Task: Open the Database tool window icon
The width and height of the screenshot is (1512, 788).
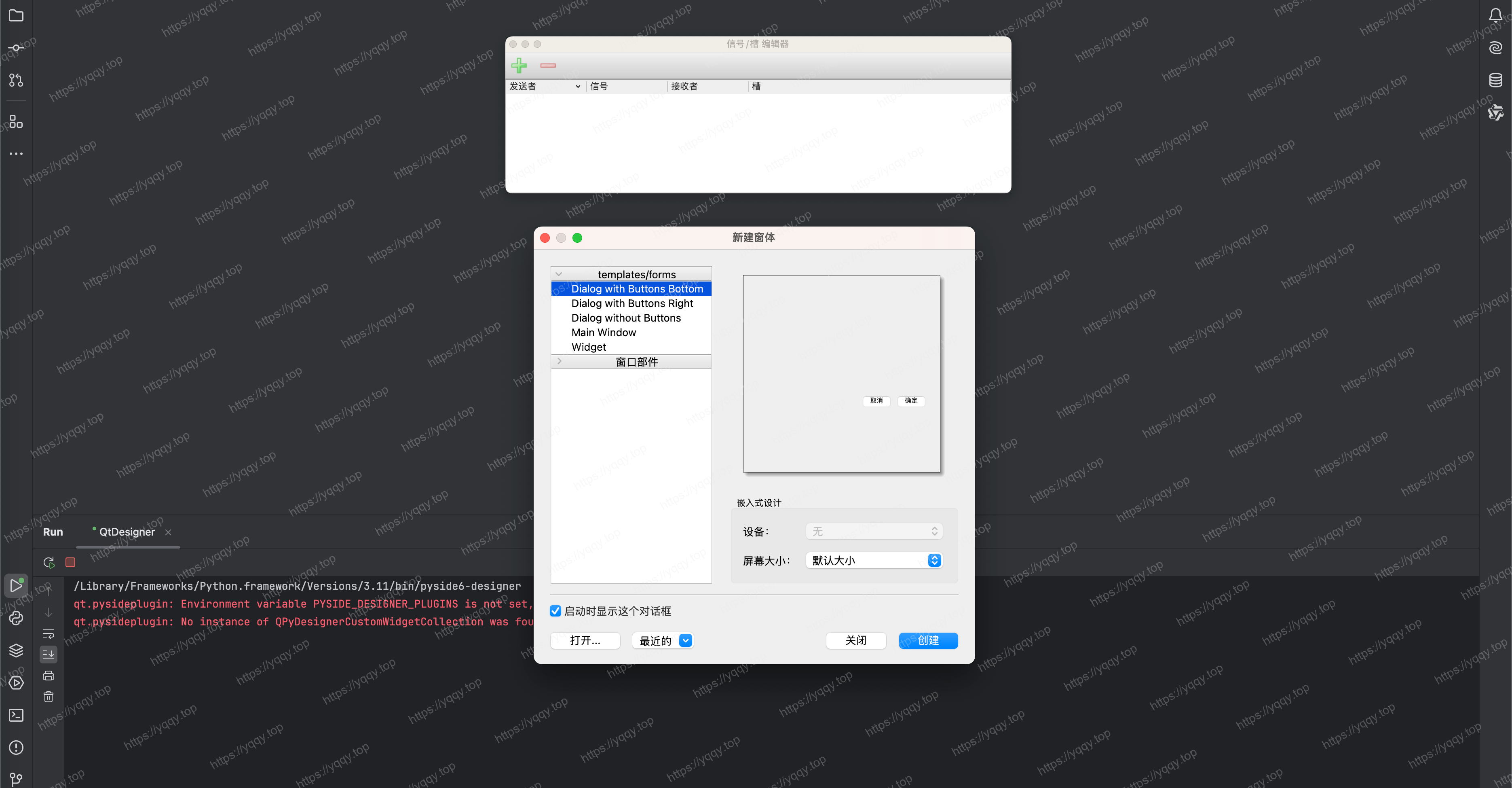Action: (x=1495, y=80)
